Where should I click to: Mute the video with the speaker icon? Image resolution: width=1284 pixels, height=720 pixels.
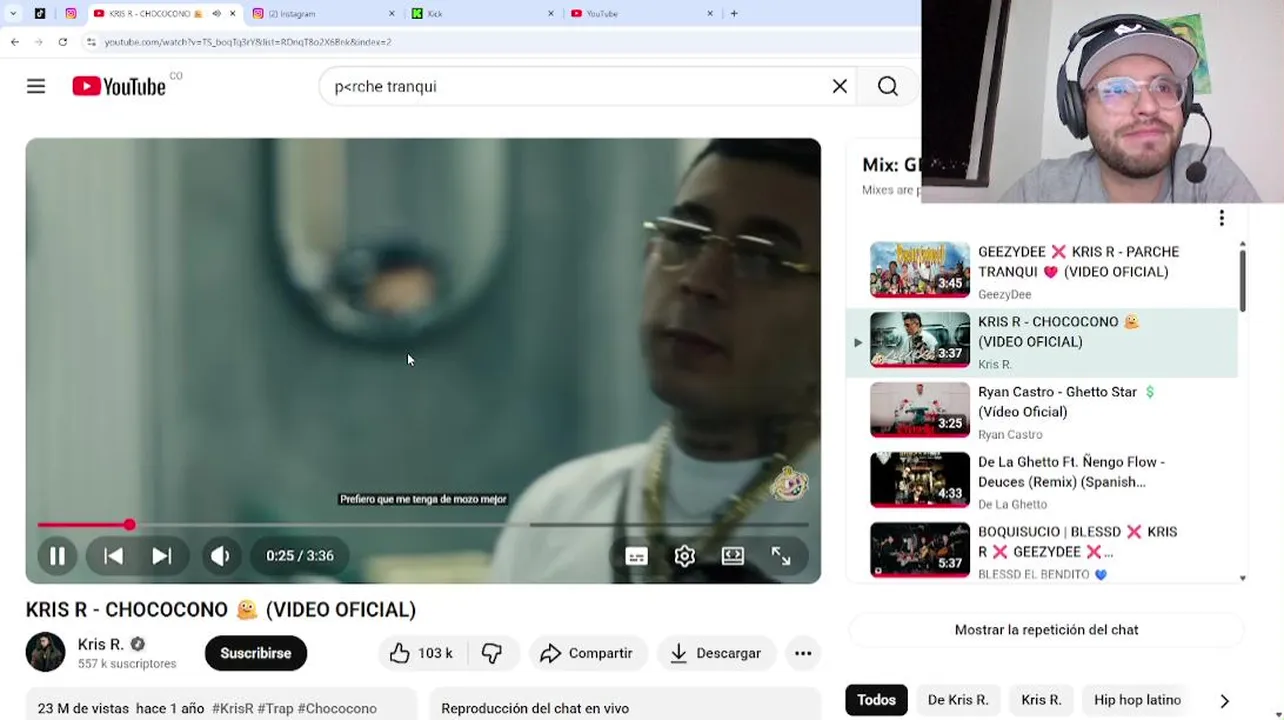tap(221, 556)
